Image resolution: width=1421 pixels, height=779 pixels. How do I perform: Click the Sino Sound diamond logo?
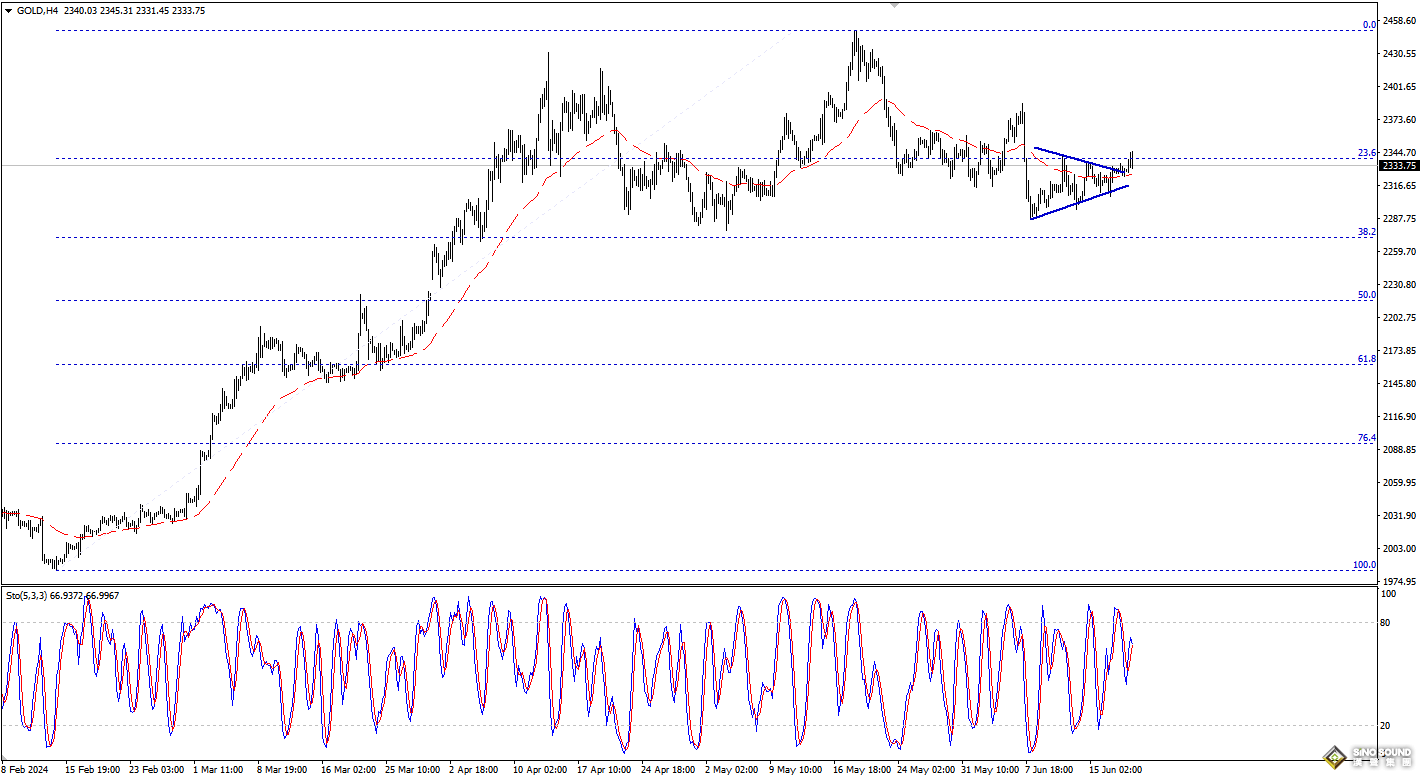(1332, 759)
